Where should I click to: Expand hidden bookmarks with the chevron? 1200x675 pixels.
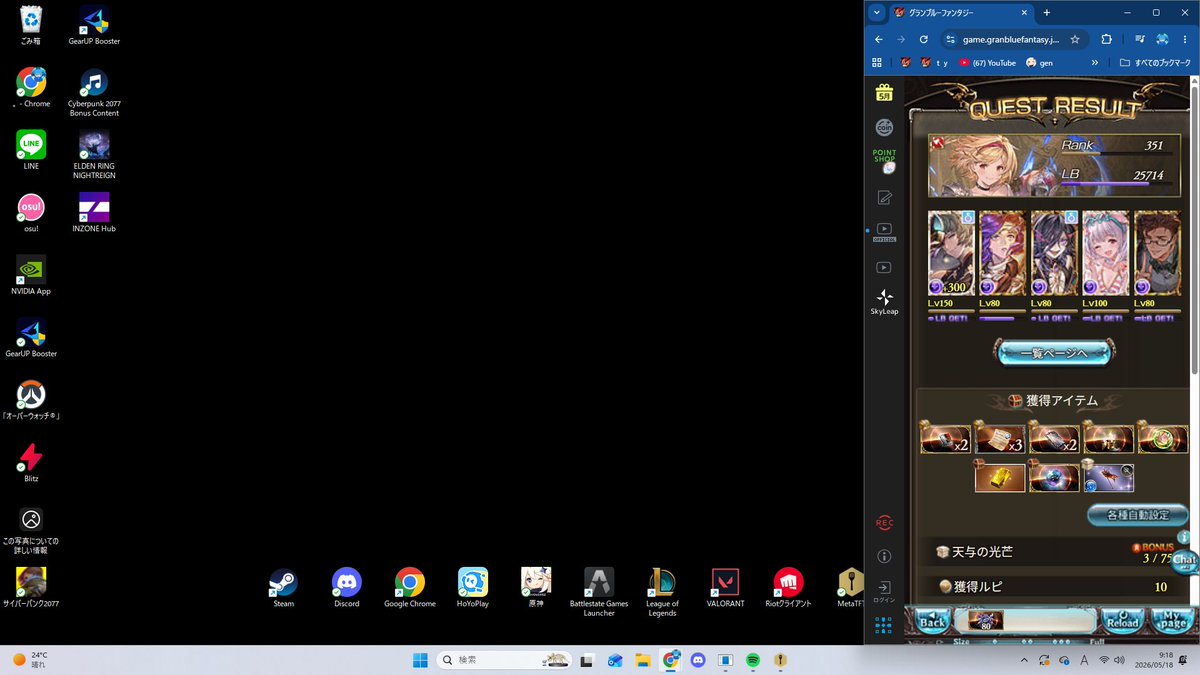1095,62
